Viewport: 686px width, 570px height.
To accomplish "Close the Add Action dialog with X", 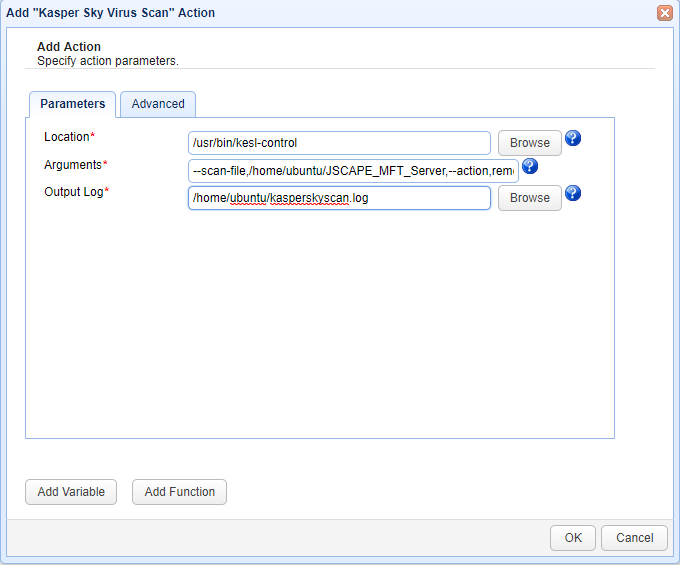I will coord(664,13).
